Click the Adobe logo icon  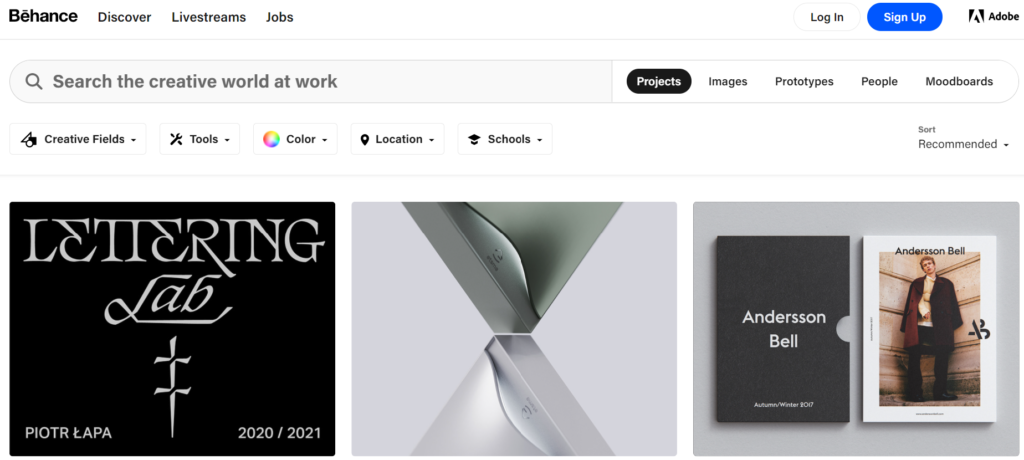976,17
